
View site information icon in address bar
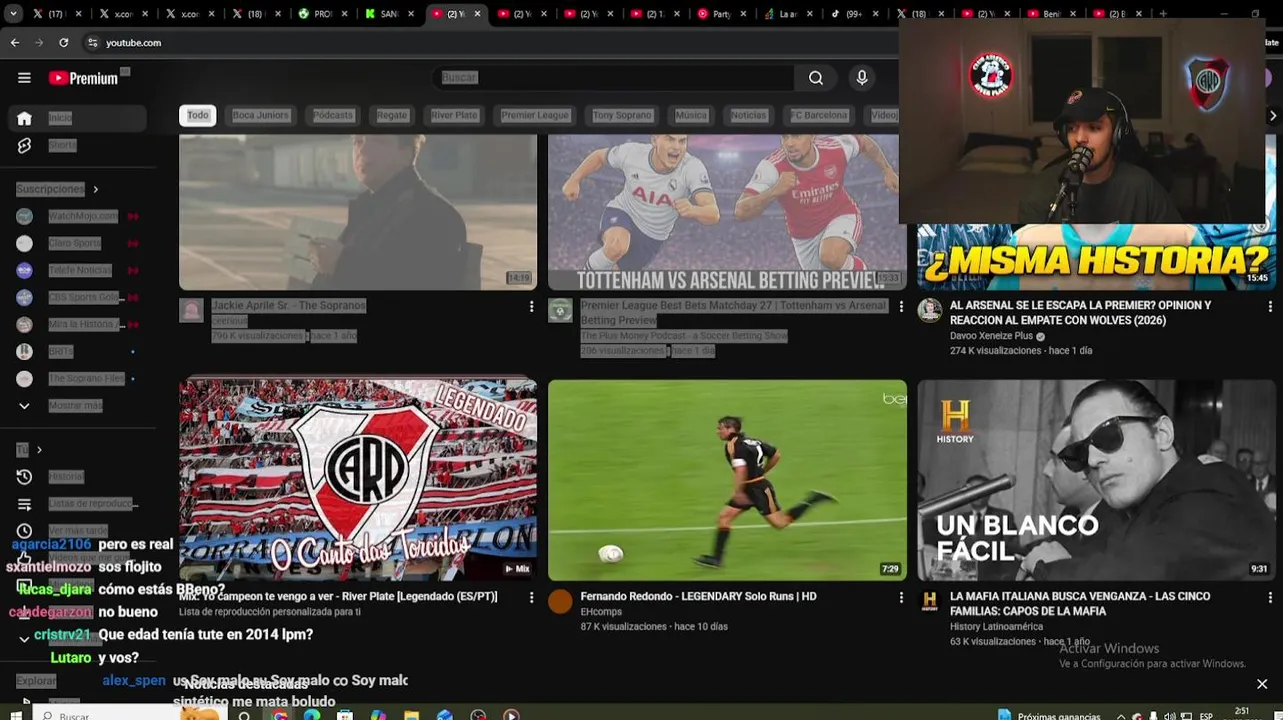[92, 43]
